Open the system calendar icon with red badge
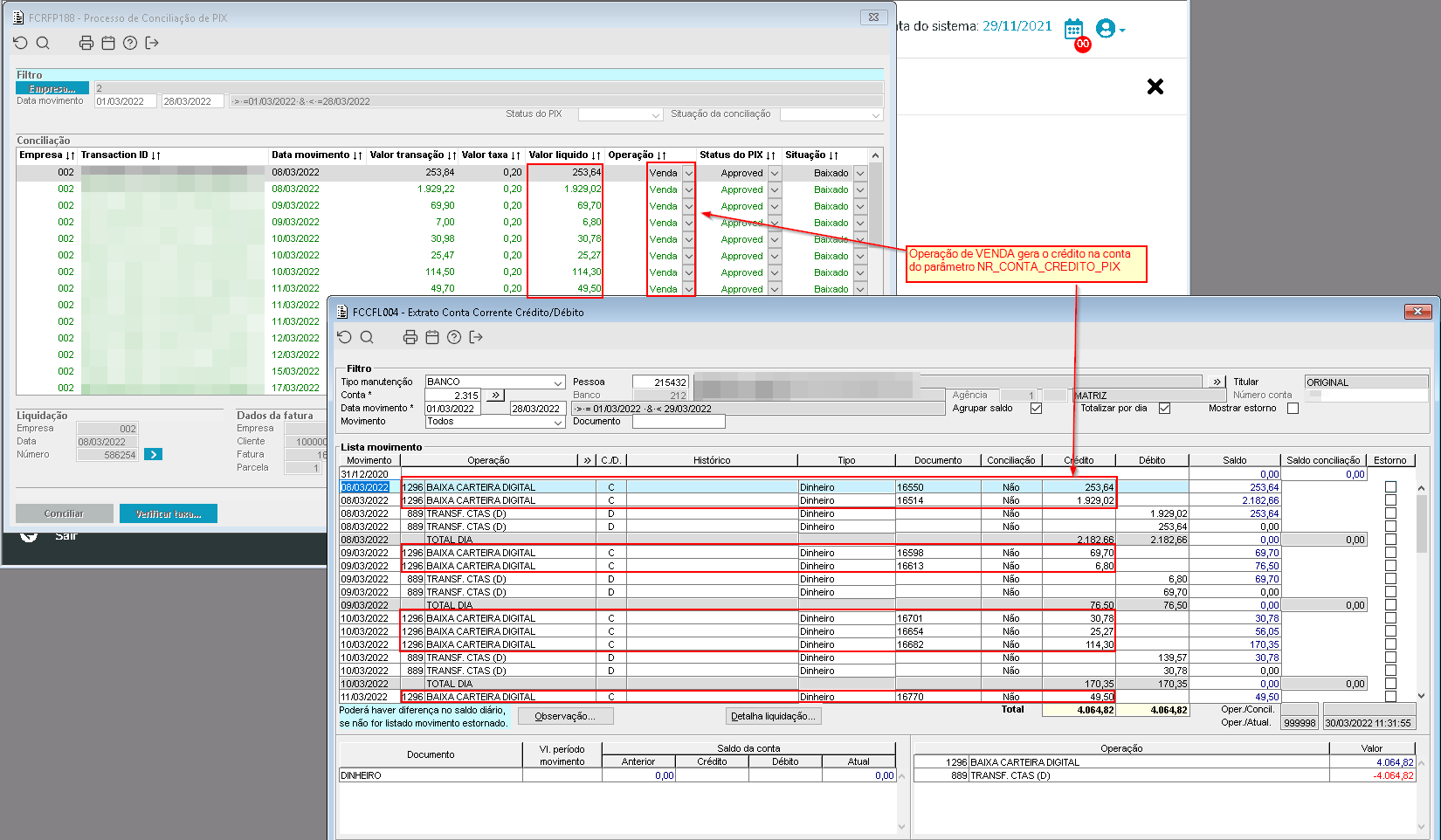Screen dimensions: 1441x840 coord(1074,31)
